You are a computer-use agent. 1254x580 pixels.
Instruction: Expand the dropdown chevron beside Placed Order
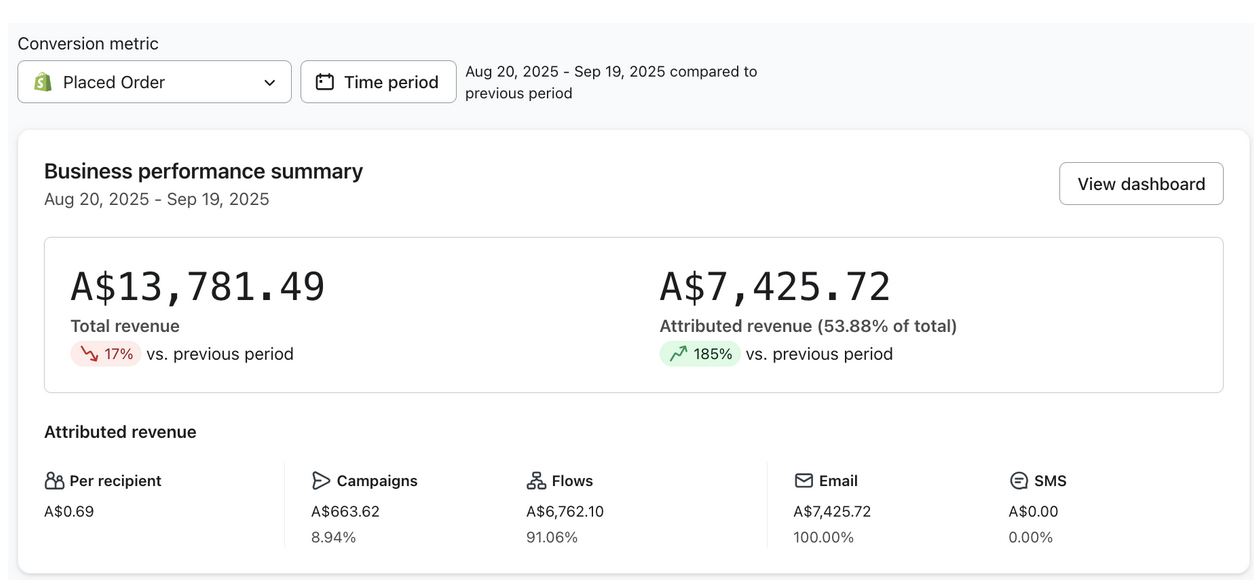tap(269, 82)
